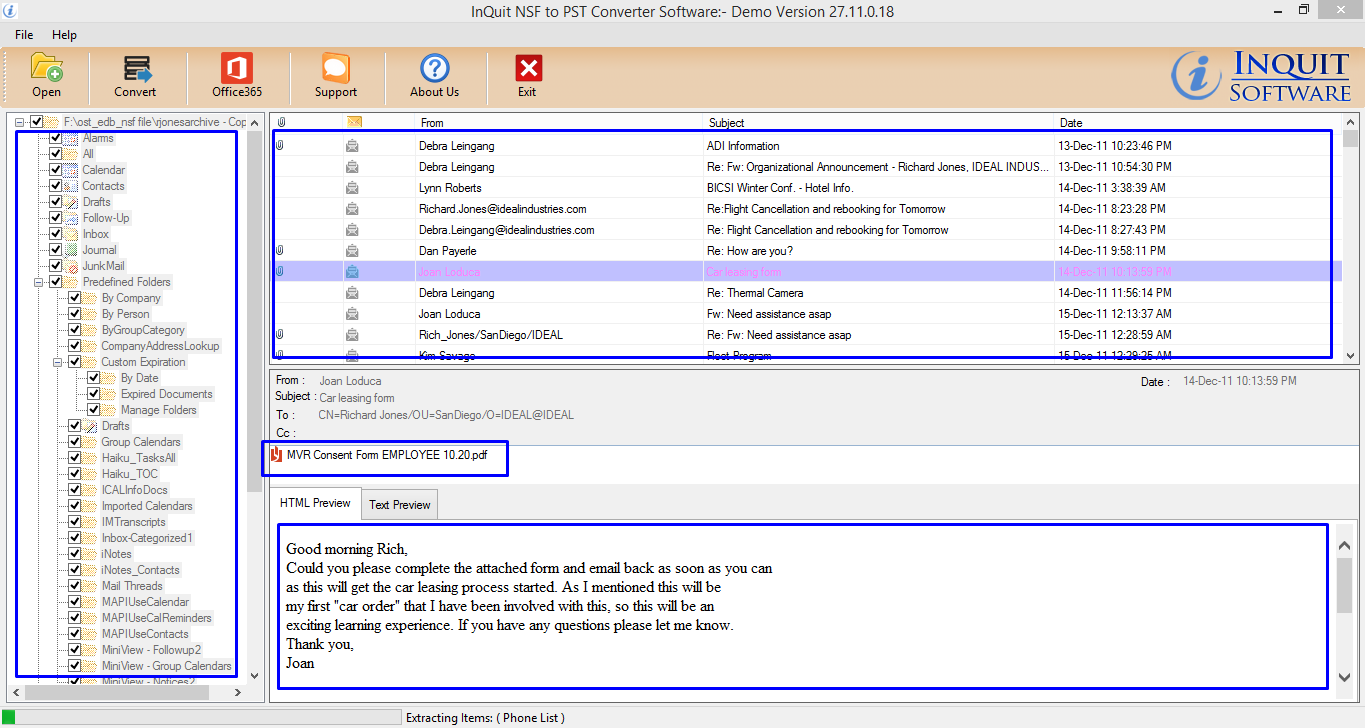Toggle the root archive file checkbox
This screenshot has height=728, width=1365.
[x=37, y=122]
